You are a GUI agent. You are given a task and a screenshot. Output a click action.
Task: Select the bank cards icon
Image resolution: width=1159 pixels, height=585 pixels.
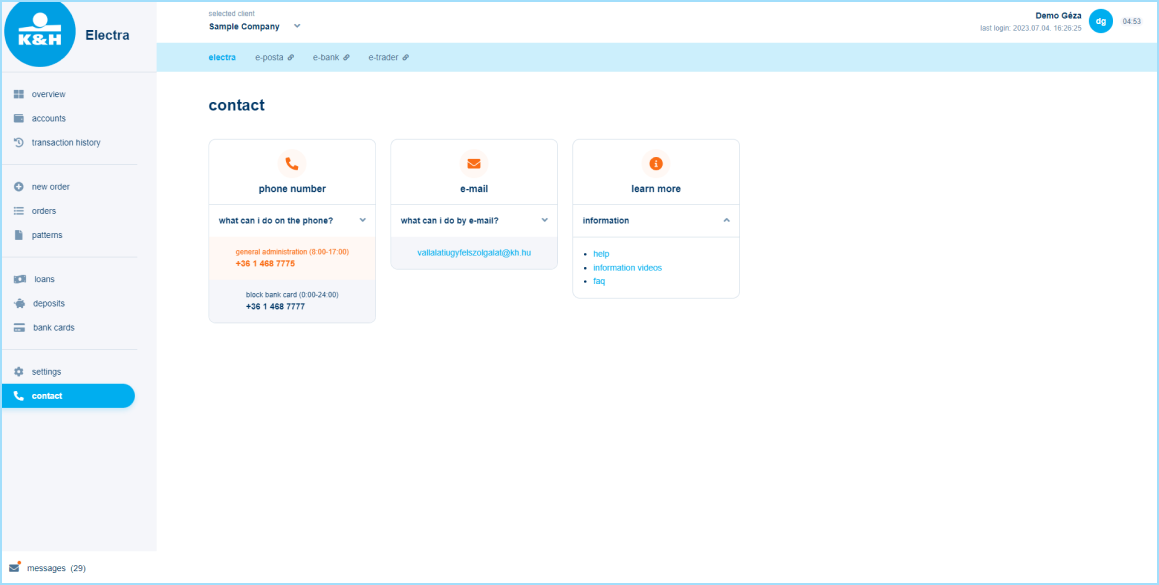(x=17, y=327)
